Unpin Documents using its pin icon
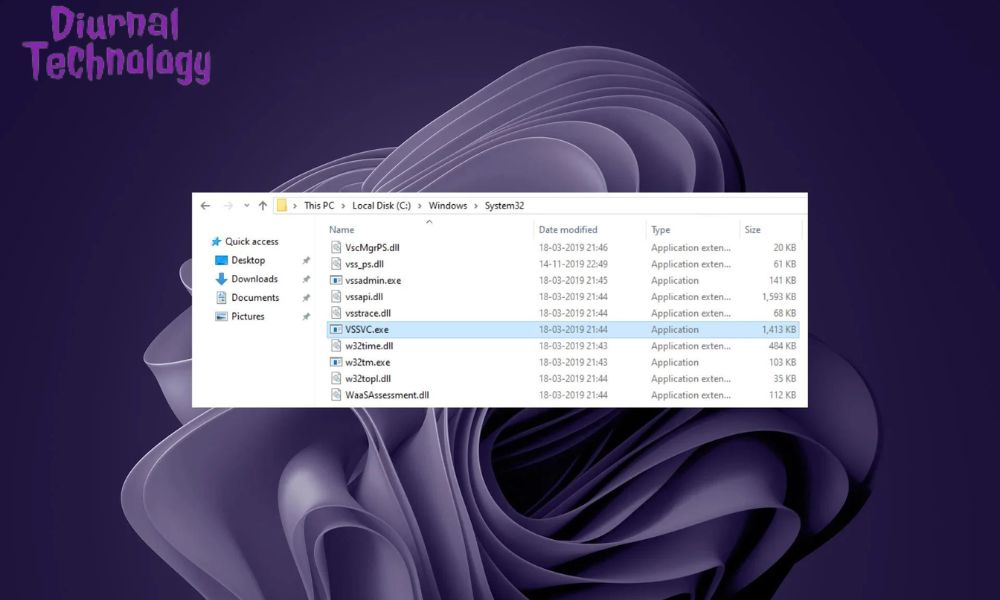Viewport: 1000px width, 600px height. pyautogui.click(x=306, y=298)
